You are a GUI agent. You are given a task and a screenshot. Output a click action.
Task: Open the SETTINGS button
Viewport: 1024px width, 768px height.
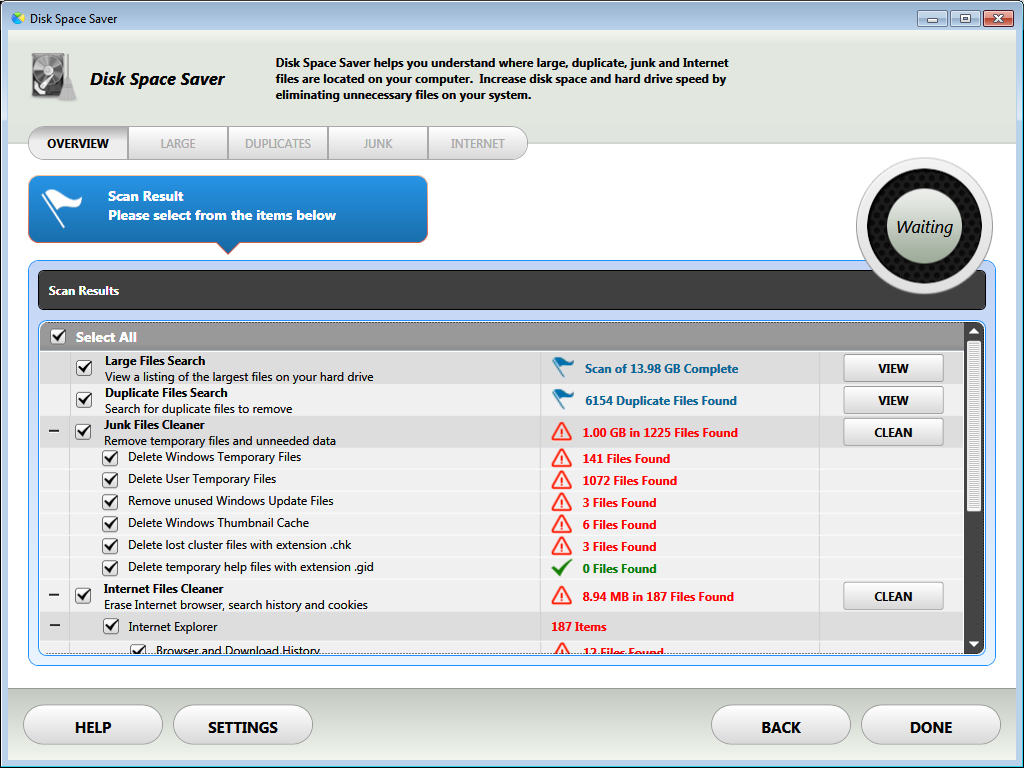coord(243,727)
